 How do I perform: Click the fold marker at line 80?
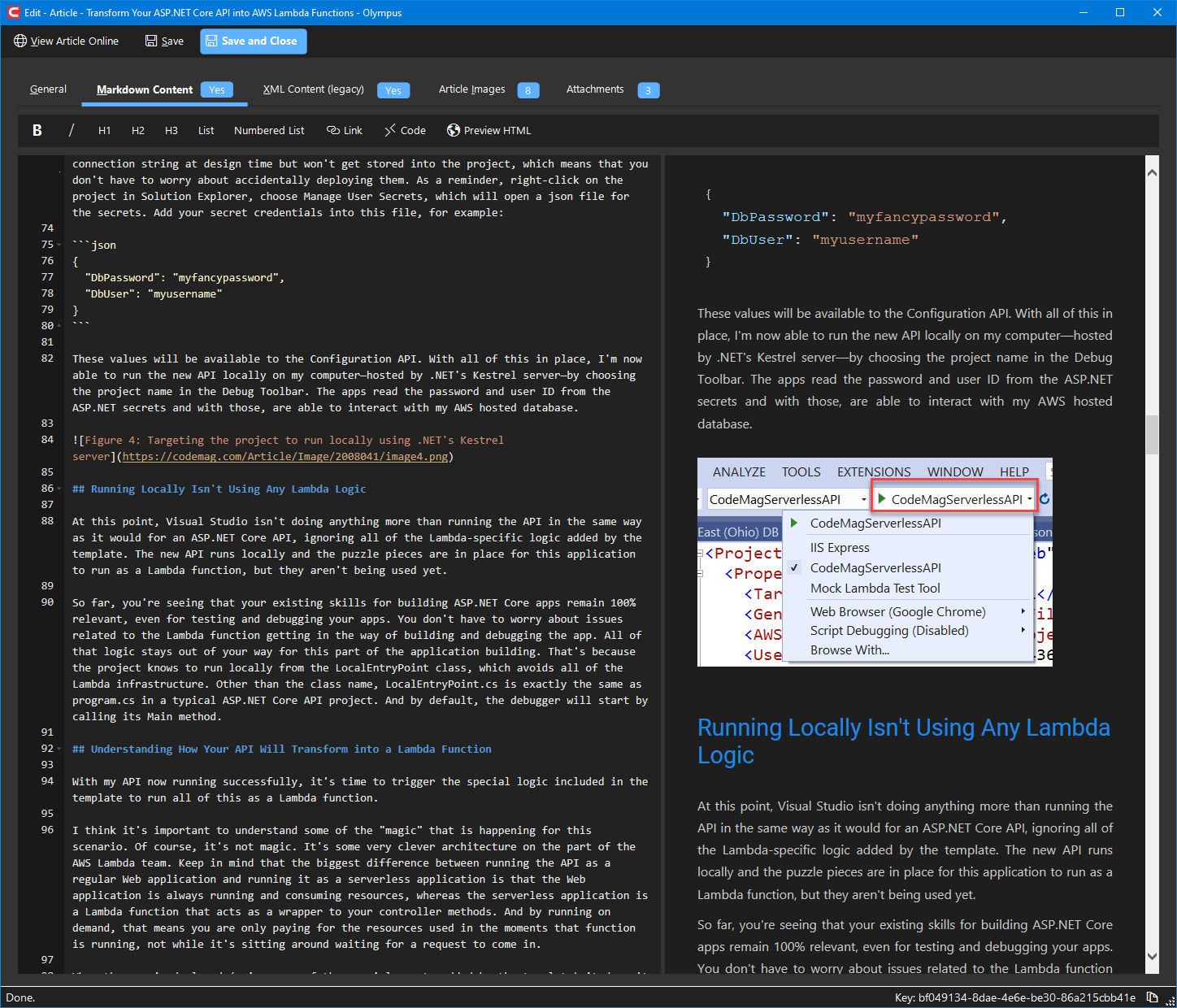pyautogui.click(x=59, y=326)
